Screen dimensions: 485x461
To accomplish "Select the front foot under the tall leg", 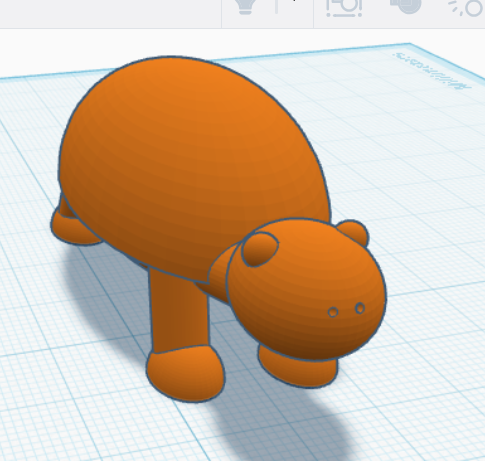I will click(x=186, y=373).
